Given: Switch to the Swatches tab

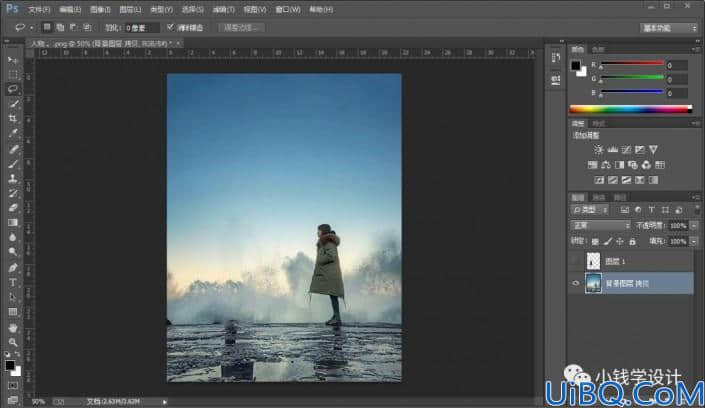Looking at the screenshot, I should 598,49.
